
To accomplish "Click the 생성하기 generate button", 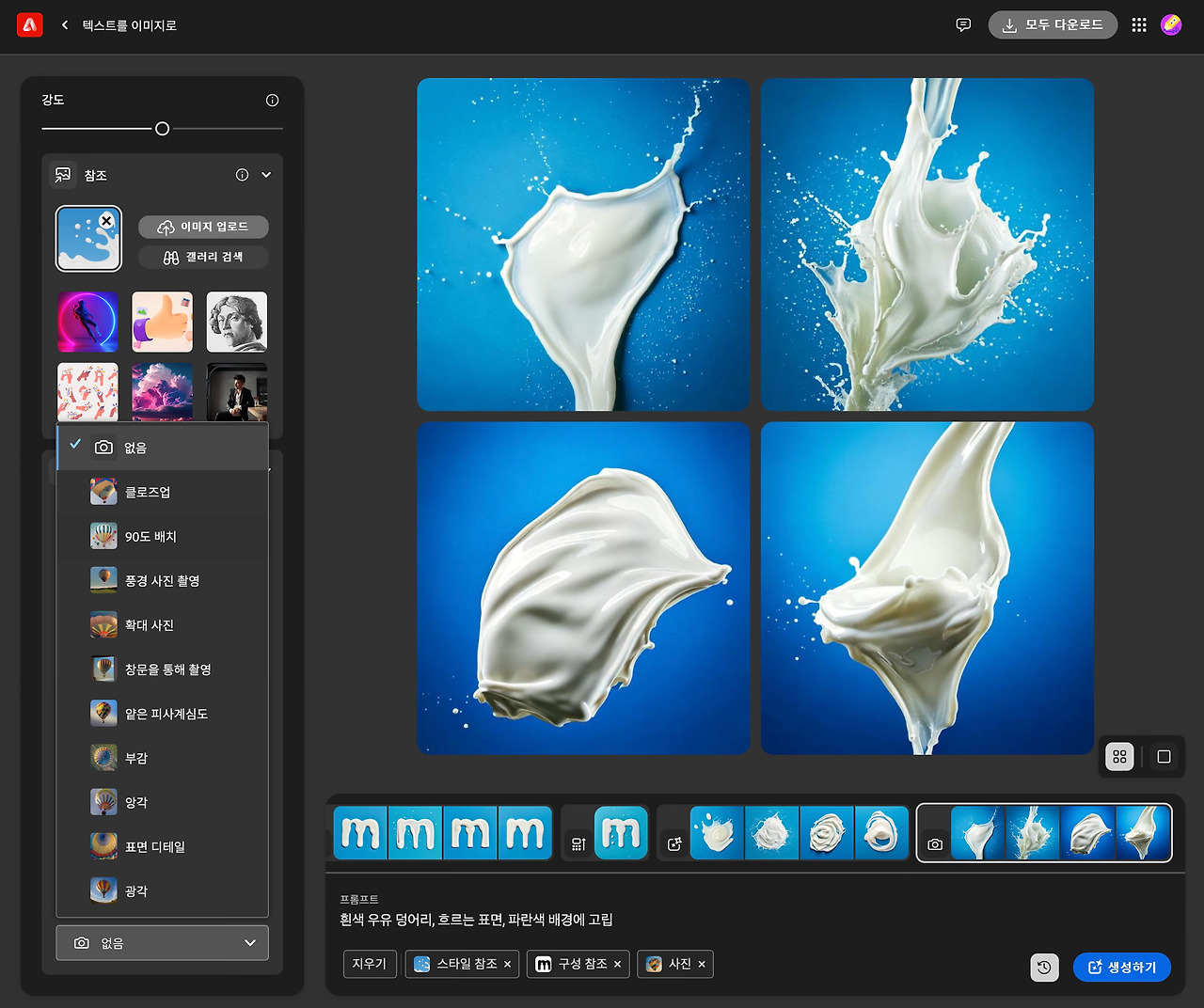I will click(x=1122, y=968).
